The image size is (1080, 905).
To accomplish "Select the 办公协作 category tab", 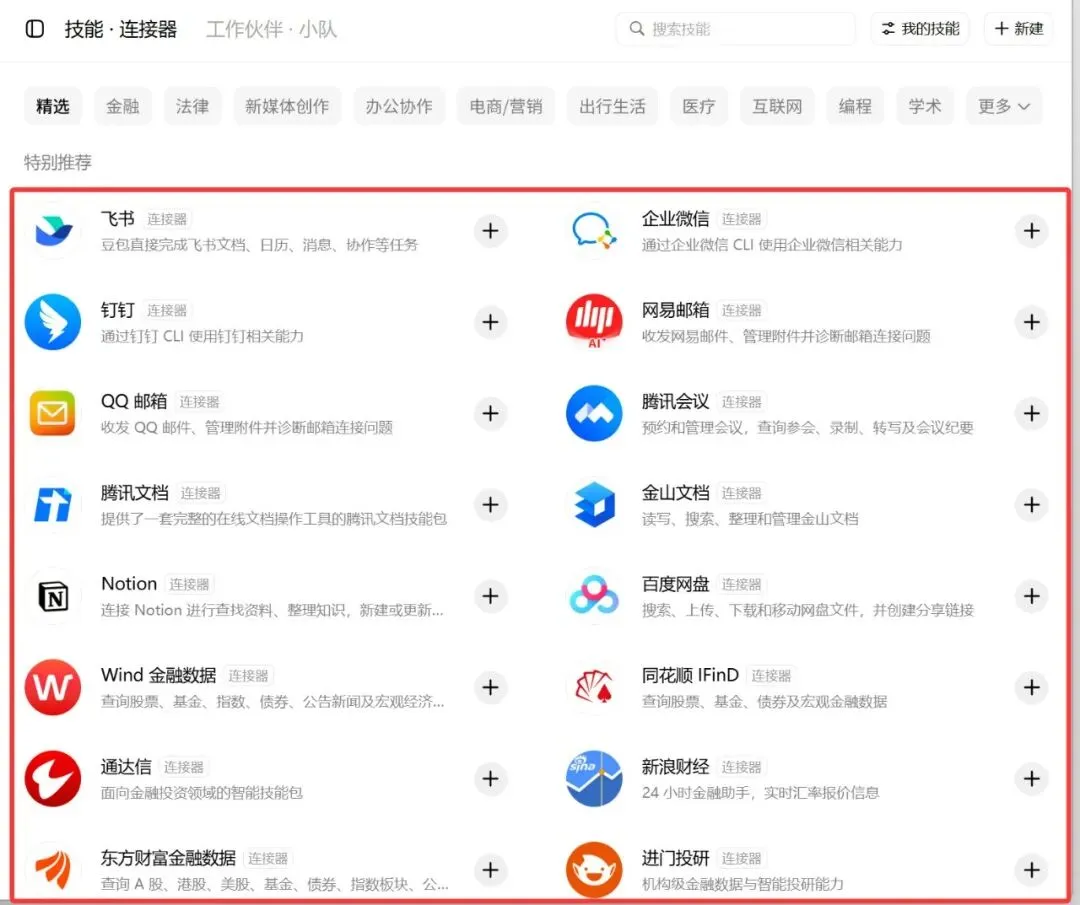I will (x=399, y=106).
